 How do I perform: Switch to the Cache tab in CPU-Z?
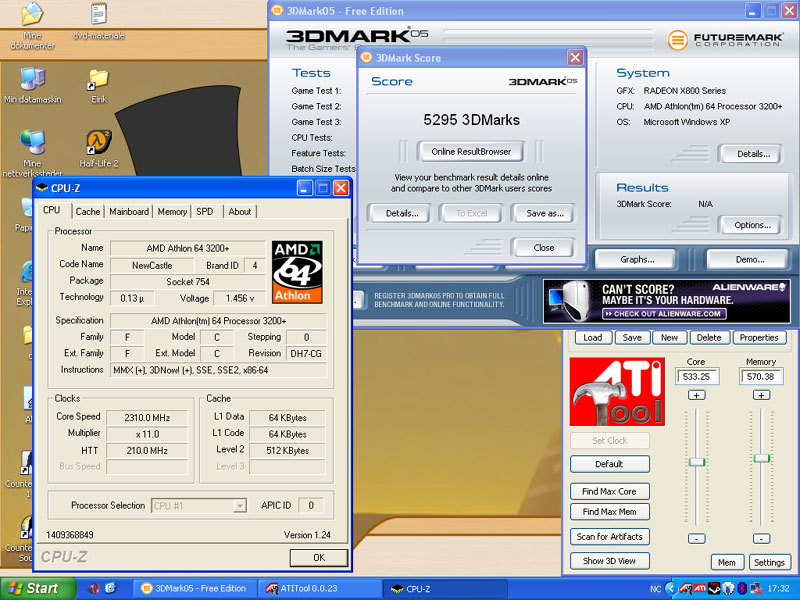click(x=88, y=212)
